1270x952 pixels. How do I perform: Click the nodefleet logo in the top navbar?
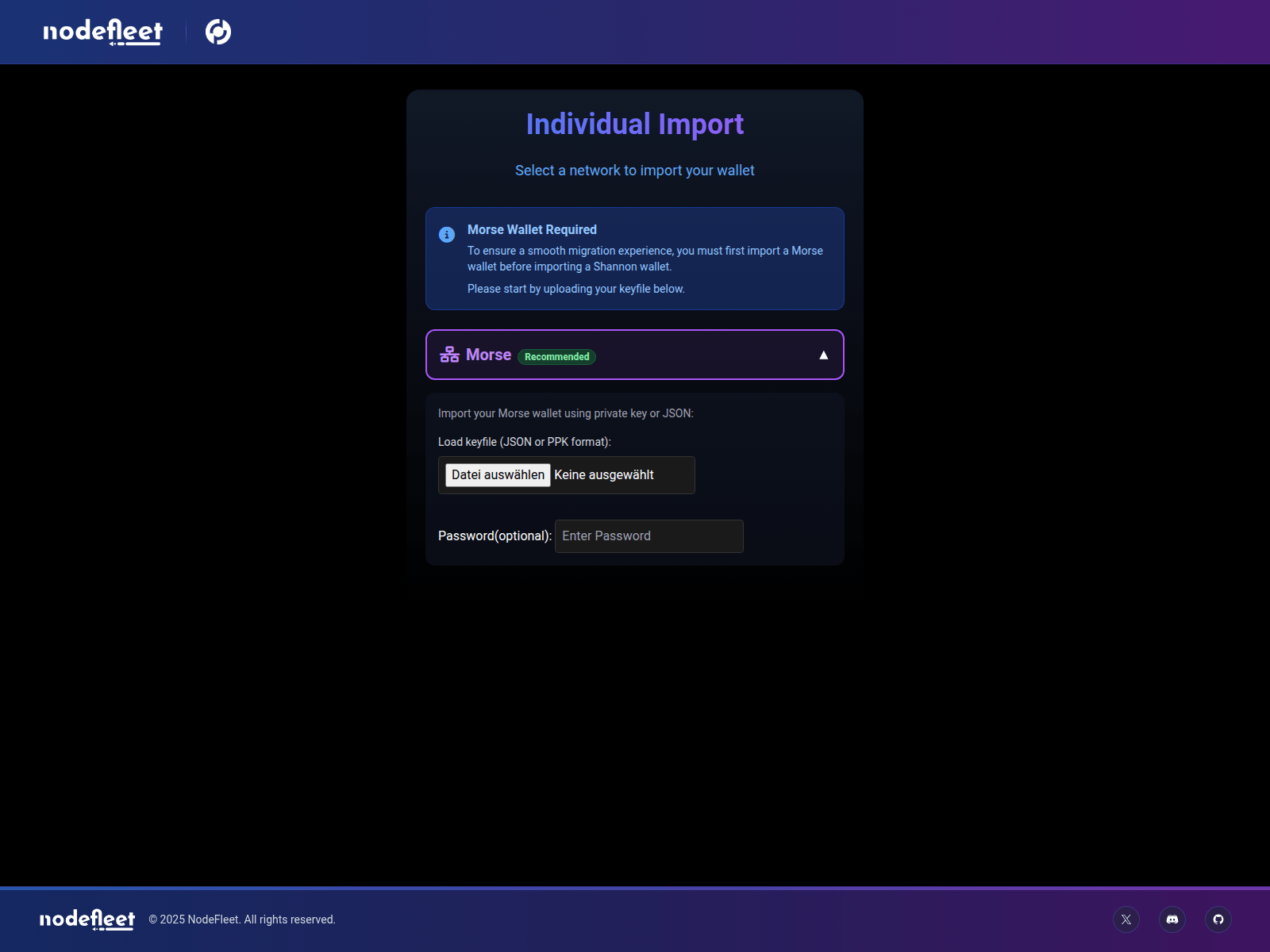point(102,32)
